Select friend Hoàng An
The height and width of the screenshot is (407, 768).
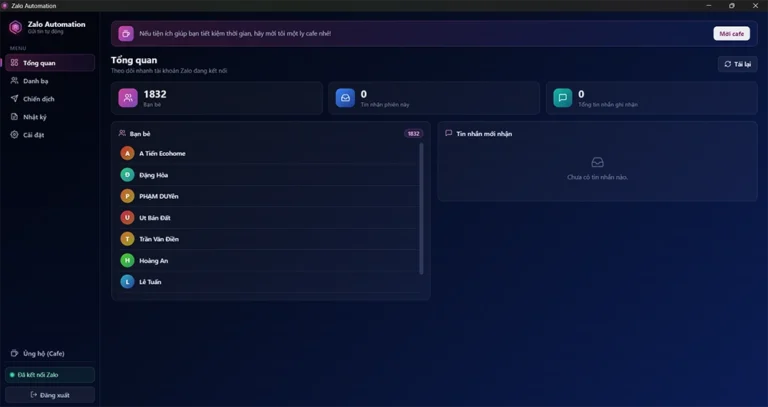(269, 261)
